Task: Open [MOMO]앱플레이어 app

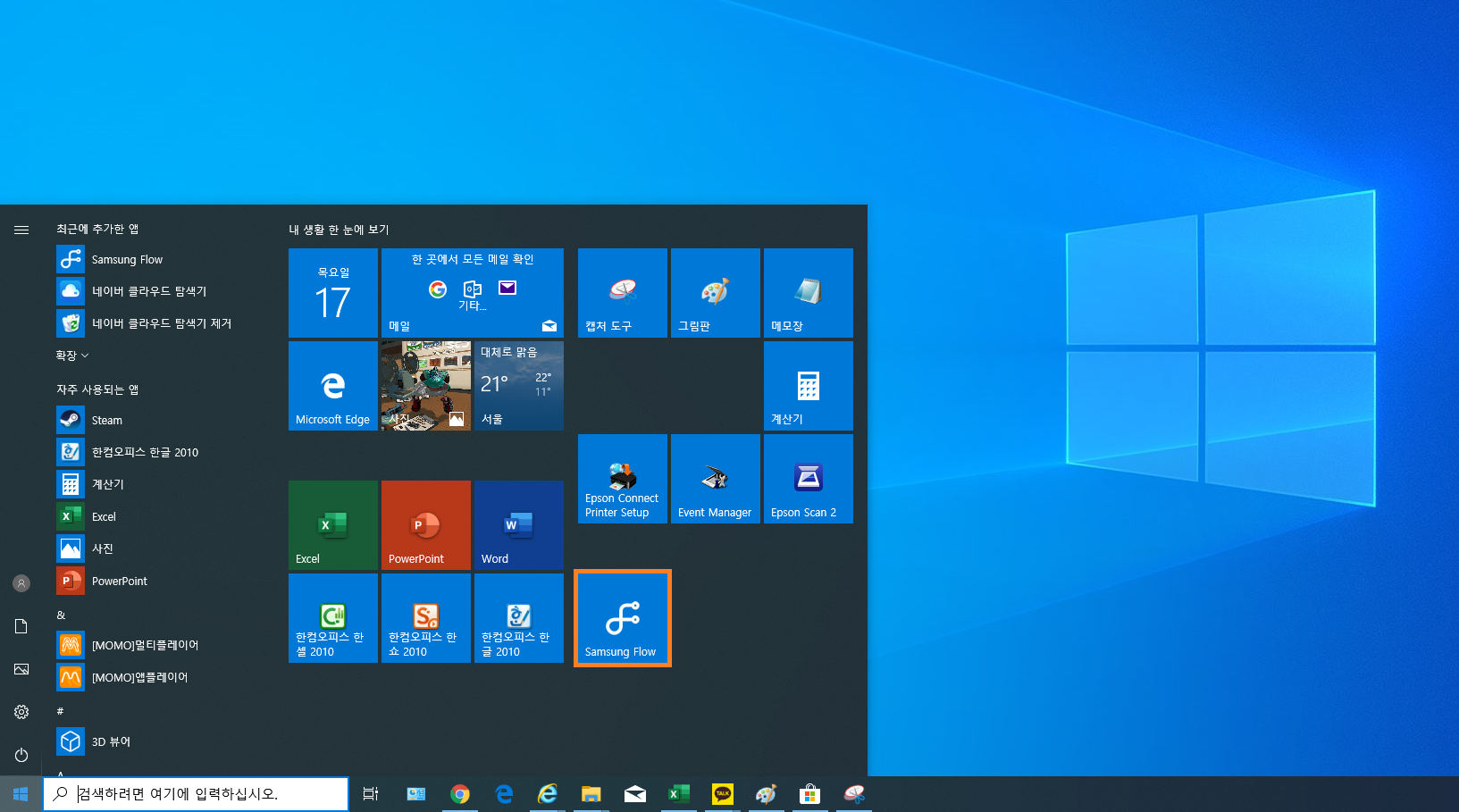Action: 161,677
